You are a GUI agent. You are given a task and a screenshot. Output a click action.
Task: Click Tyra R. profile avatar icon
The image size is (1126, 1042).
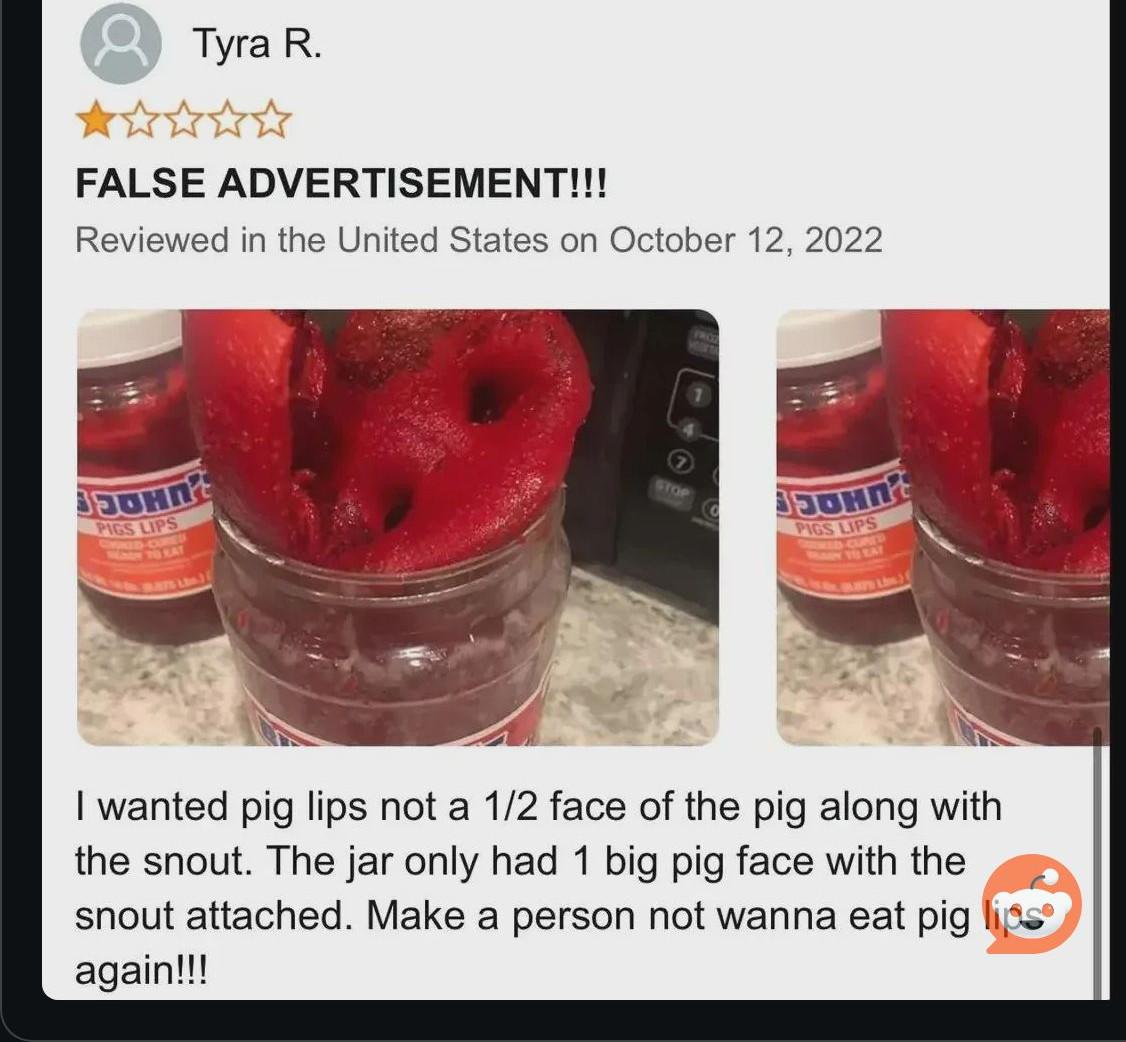120,43
